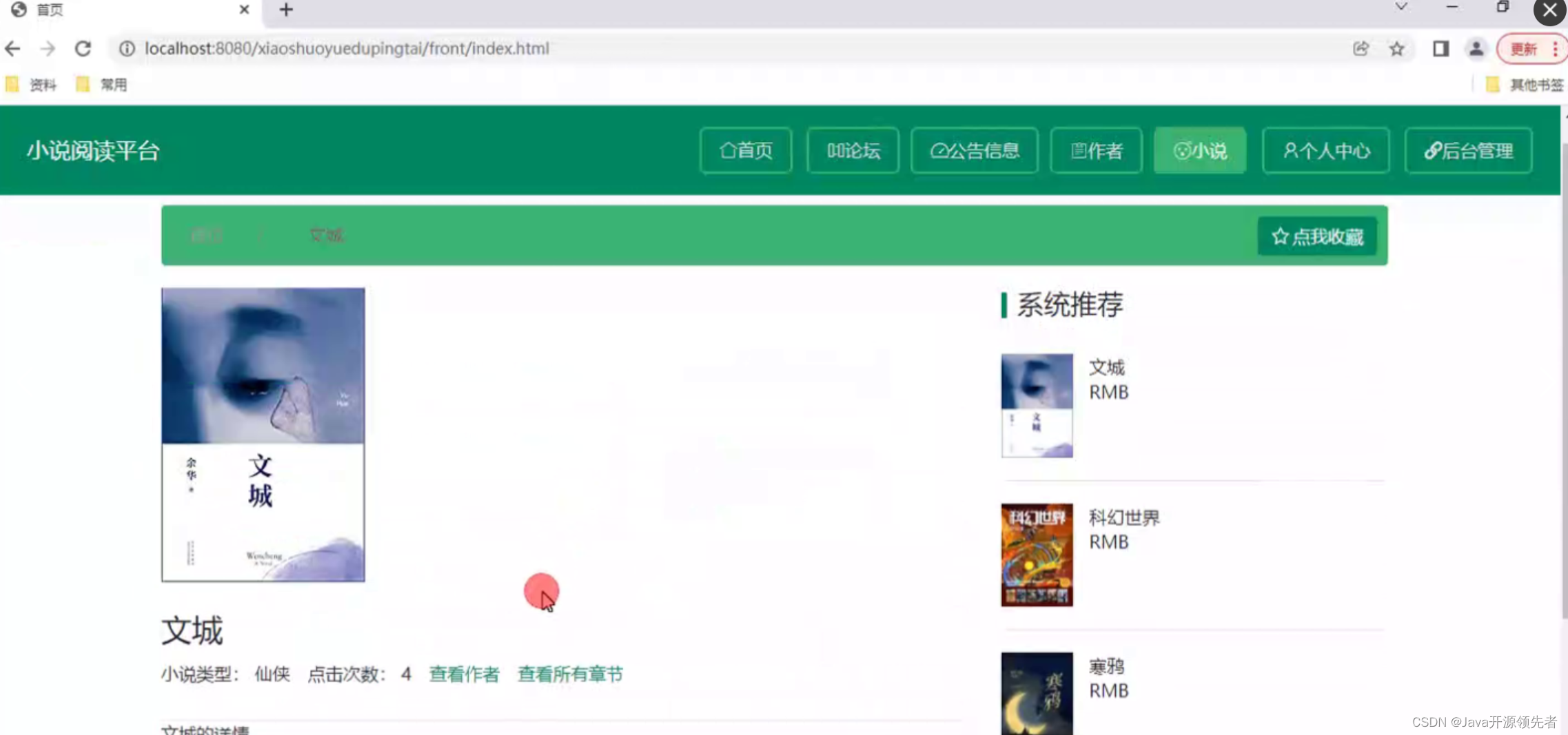Click the 寒鸦 cover thumbnail
Screen dimensions: 1568x735
click(1037, 694)
